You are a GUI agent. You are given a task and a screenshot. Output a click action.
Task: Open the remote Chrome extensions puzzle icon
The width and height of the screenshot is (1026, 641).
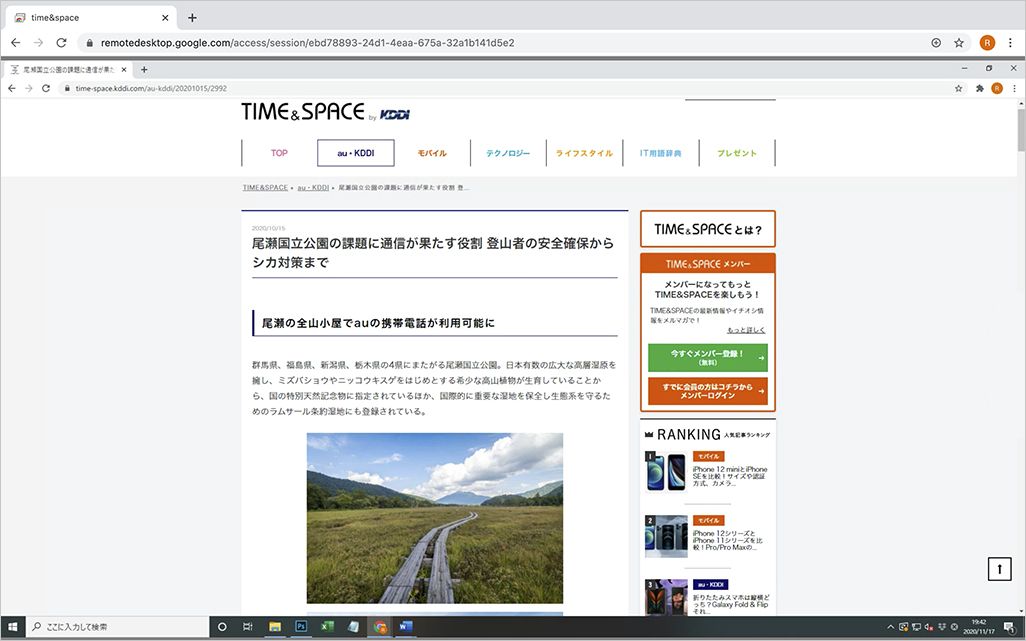[980, 88]
